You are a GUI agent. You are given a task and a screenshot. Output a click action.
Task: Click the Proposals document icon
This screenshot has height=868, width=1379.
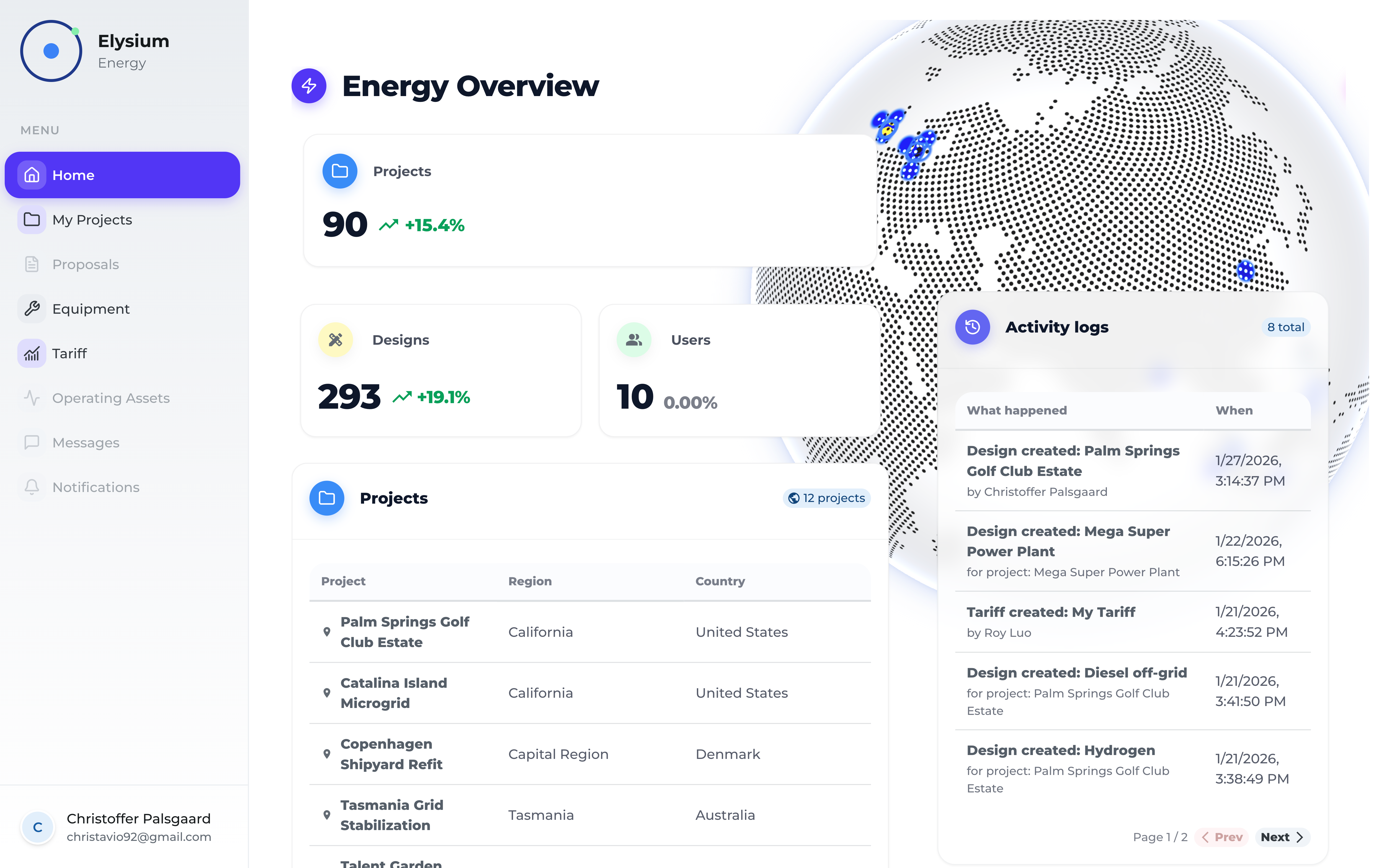point(32,264)
